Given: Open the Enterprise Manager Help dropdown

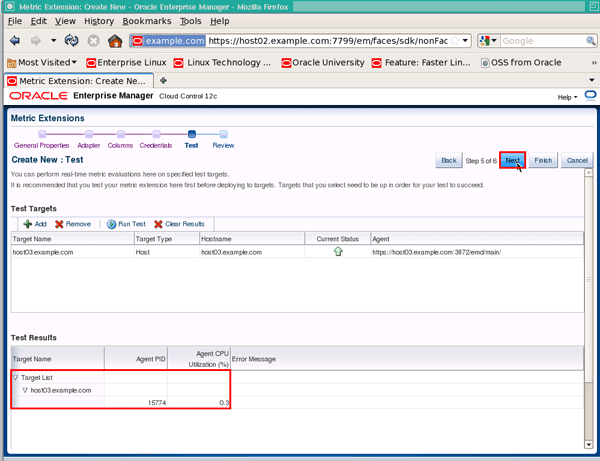Looking at the screenshot, I should click(567, 97).
